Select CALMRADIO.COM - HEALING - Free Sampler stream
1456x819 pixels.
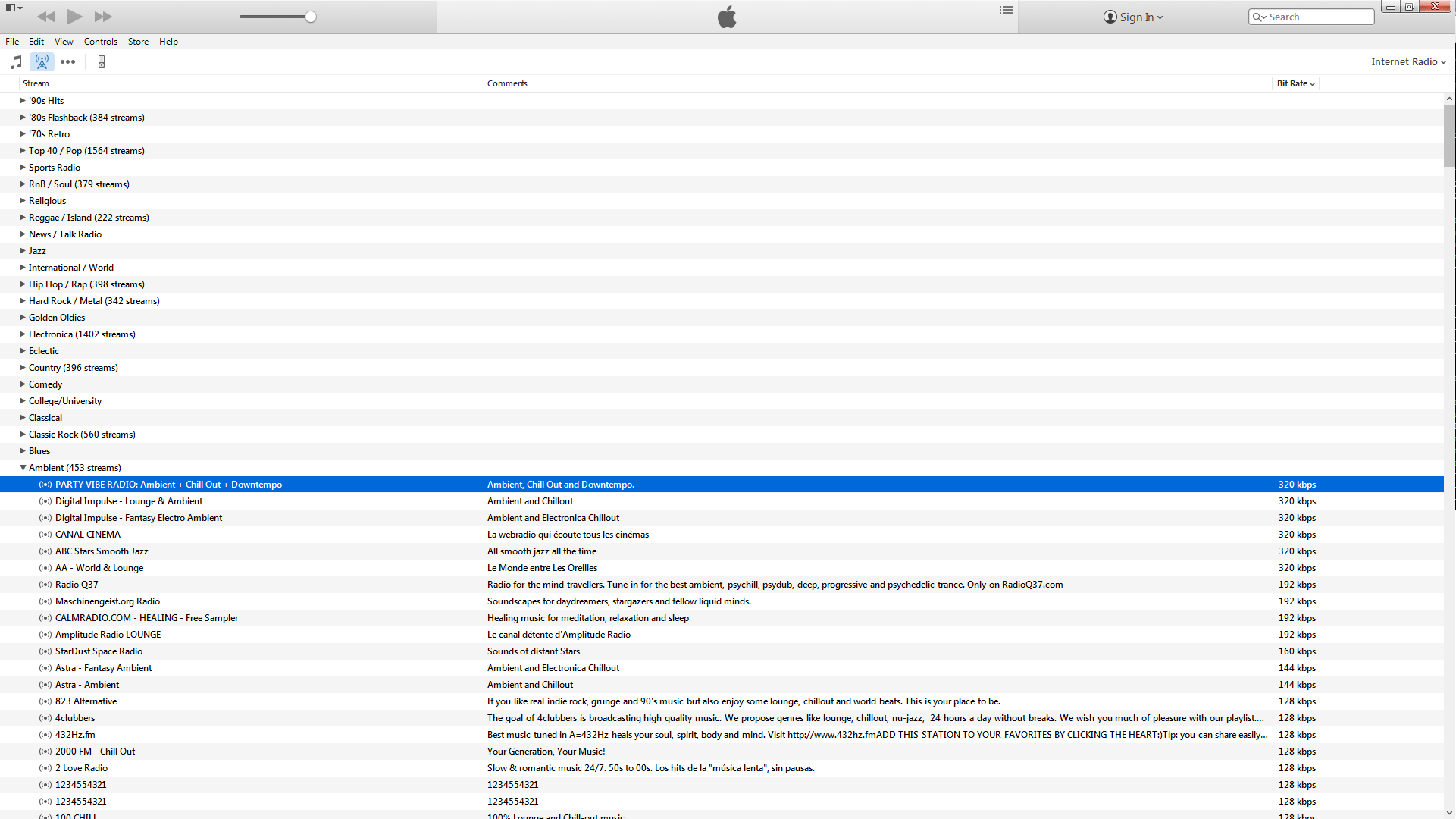click(x=722, y=618)
